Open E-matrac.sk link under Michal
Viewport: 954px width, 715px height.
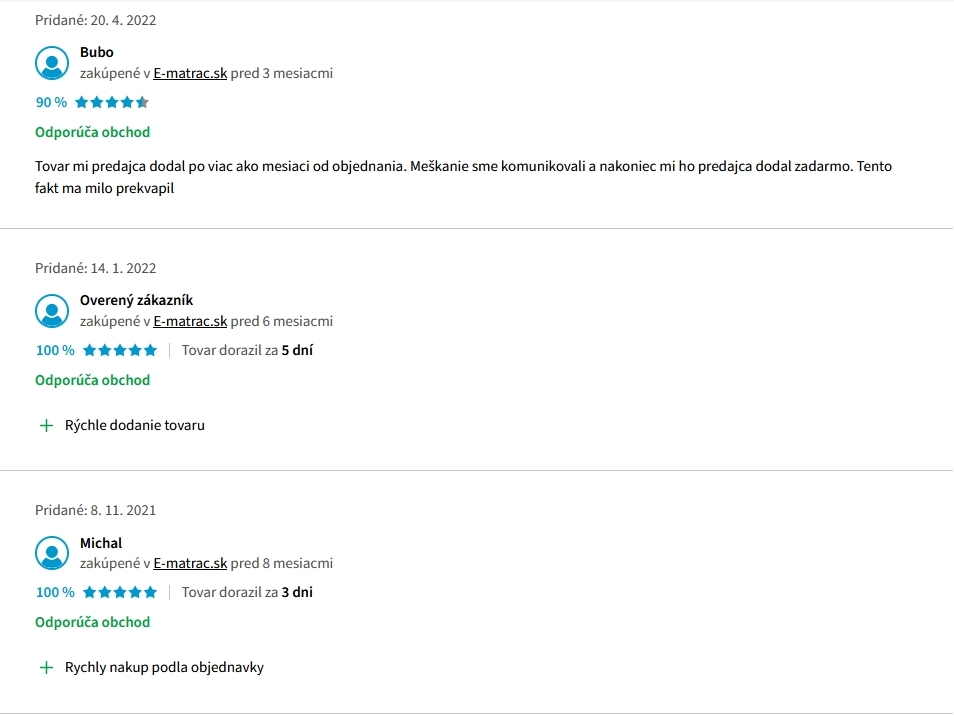click(190, 563)
